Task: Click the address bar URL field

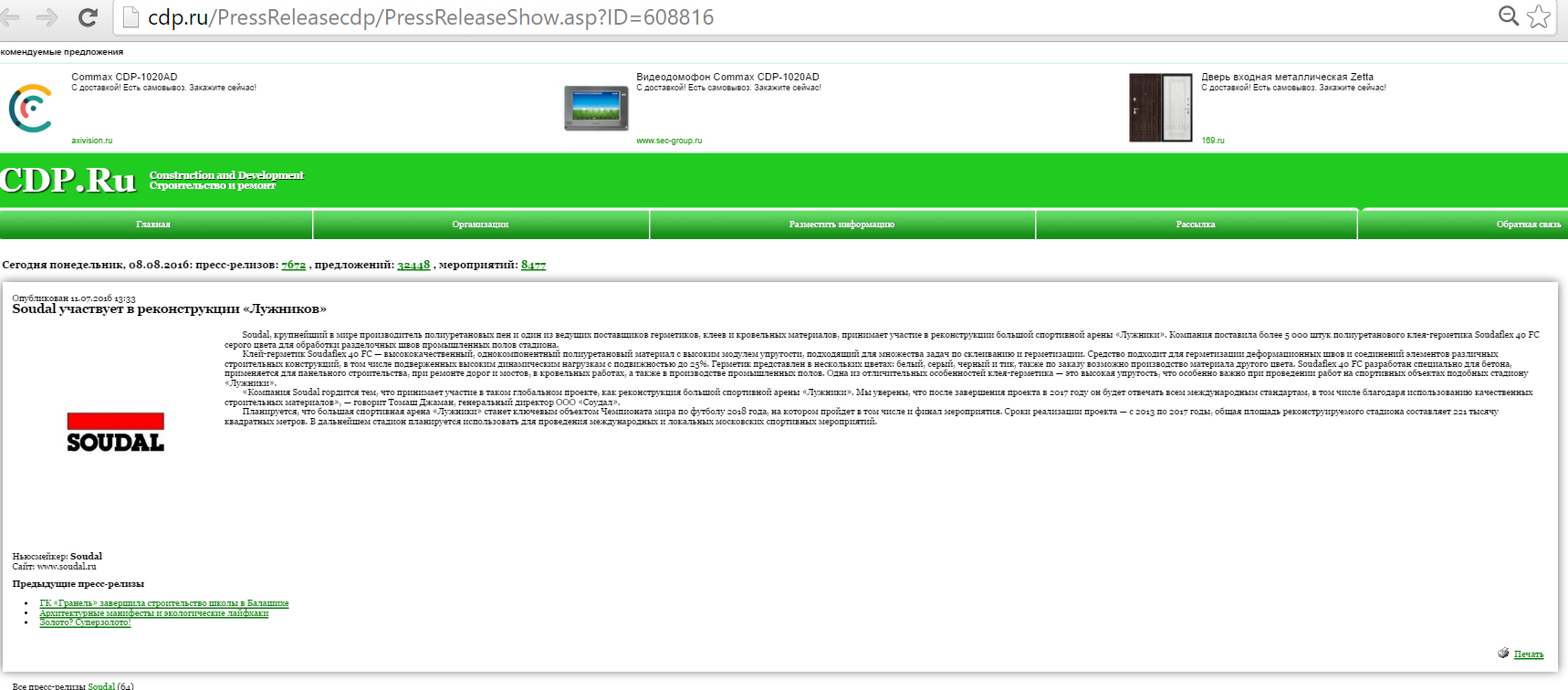Action: 803,17
